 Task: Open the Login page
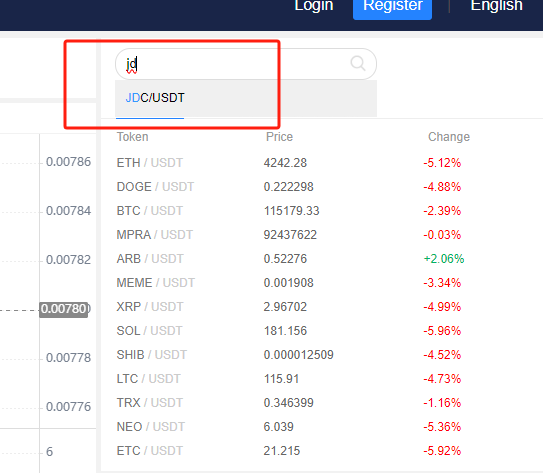(x=314, y=6)
